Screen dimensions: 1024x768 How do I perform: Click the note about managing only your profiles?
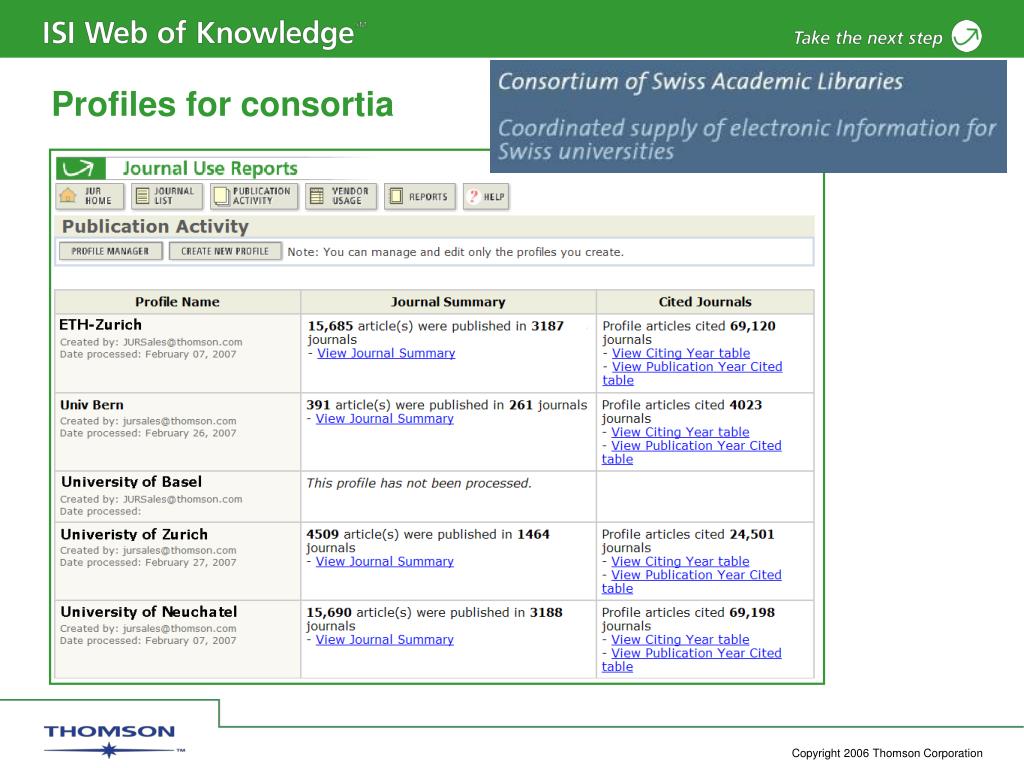tap(455, 252)
